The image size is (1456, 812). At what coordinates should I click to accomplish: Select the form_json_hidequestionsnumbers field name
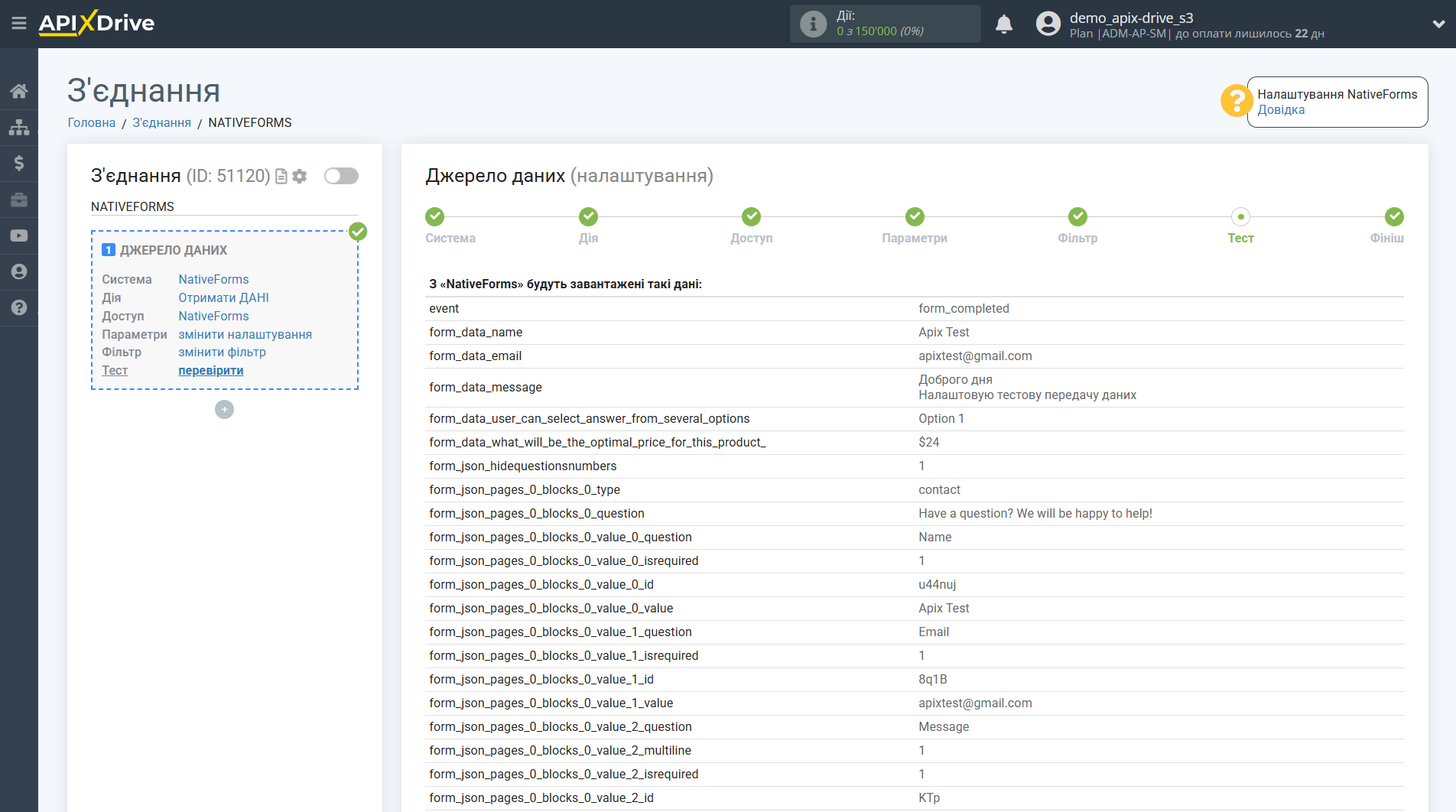pyautogui.click(x=522, y=466)
